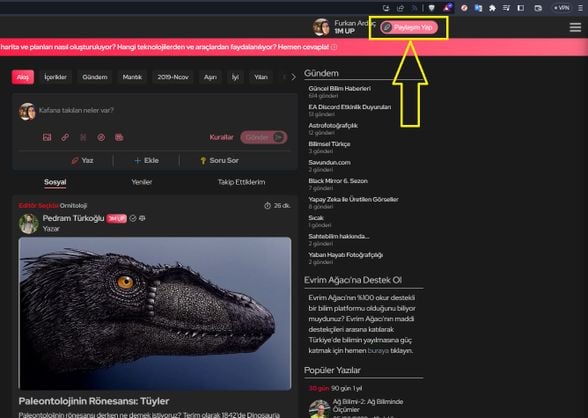Click the info icon on pink banner

pyautogui.click(x=334, y=47)
